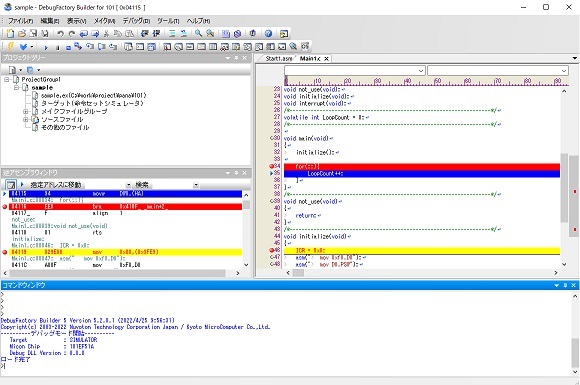Image resolution: width=580 pixels, height=385 pixels.
Task: Run program with the play icon
Action: pyautogui.click(x=46, y=47)
